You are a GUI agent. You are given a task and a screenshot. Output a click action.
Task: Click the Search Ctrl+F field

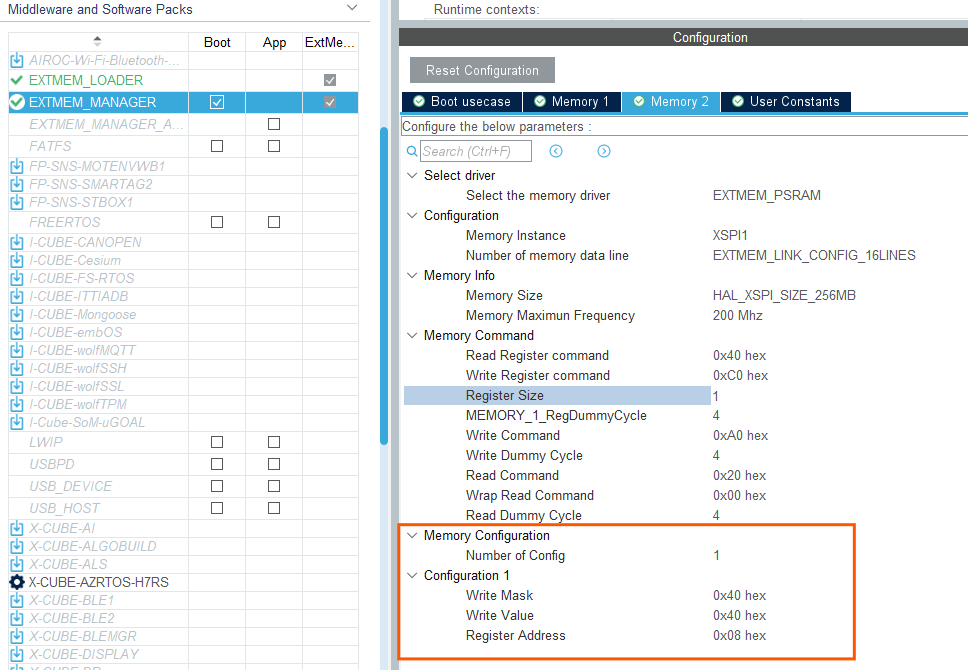(x=475, y=150)
